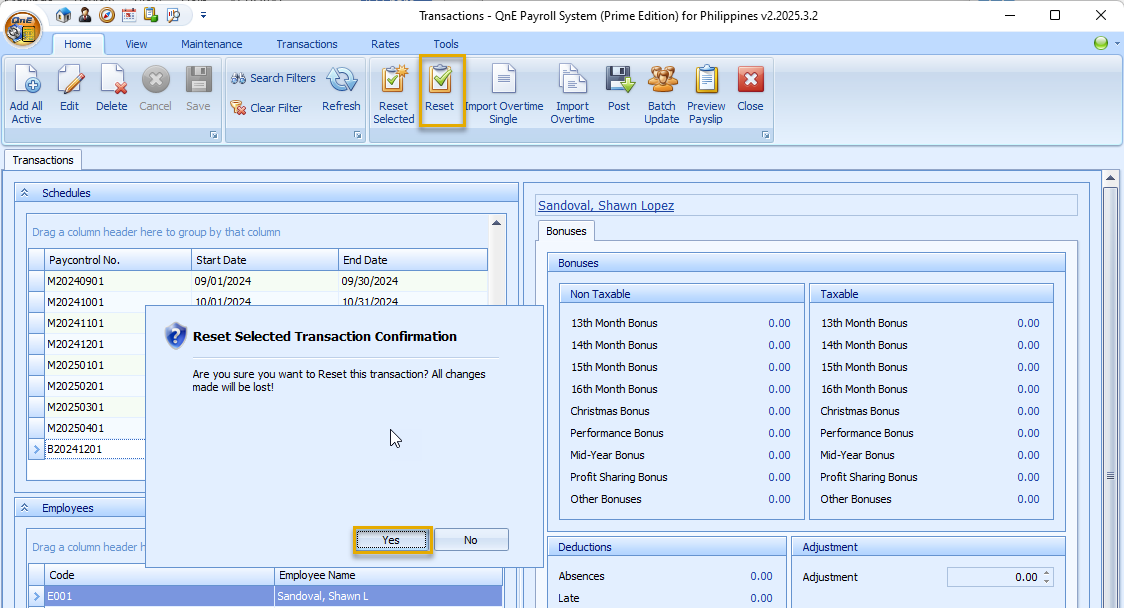Viewport: 1124px width, 608px height.
Task: Sort by Paycontrol No. column header
Action: click(x=118, y=260)
